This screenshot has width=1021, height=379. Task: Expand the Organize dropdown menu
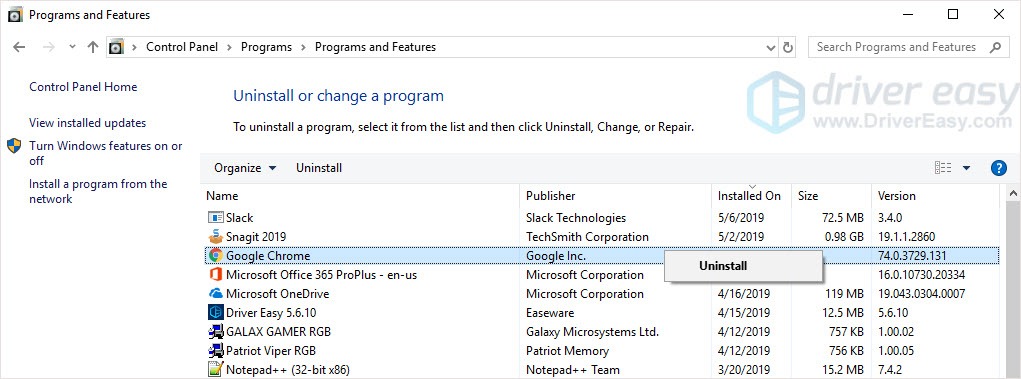[245, 168]
